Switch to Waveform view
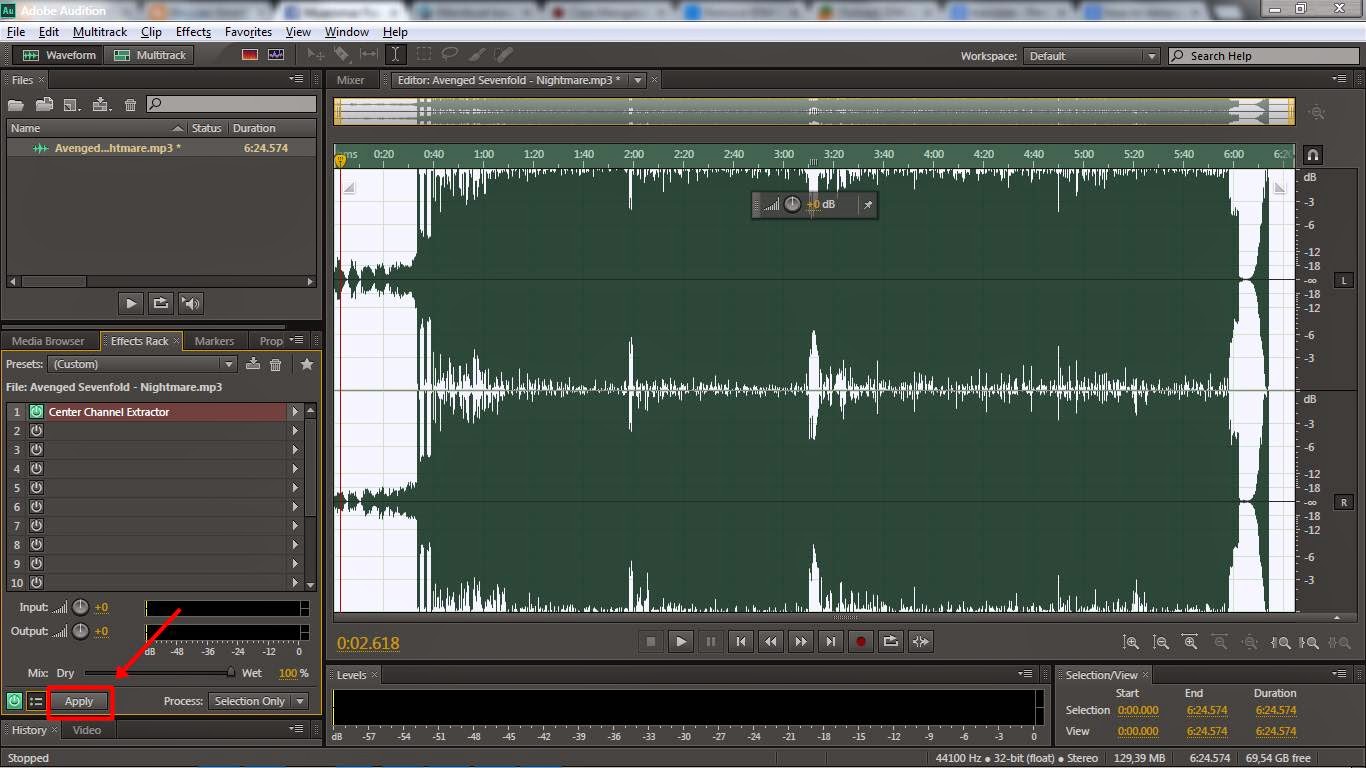The width and height of the screenshot is (1366, 768). pyautogui.click(x=60, y=55)
